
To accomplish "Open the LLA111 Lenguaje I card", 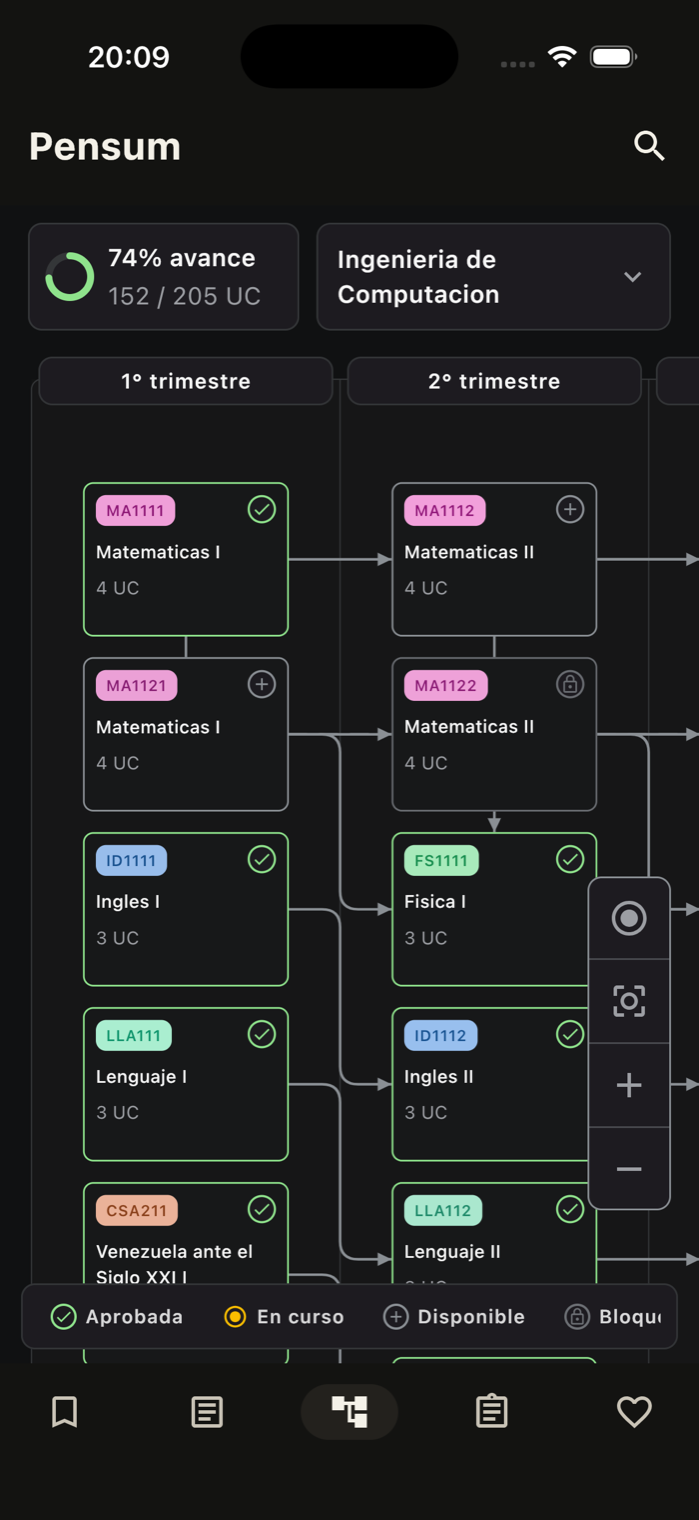I will [186, 1084].
